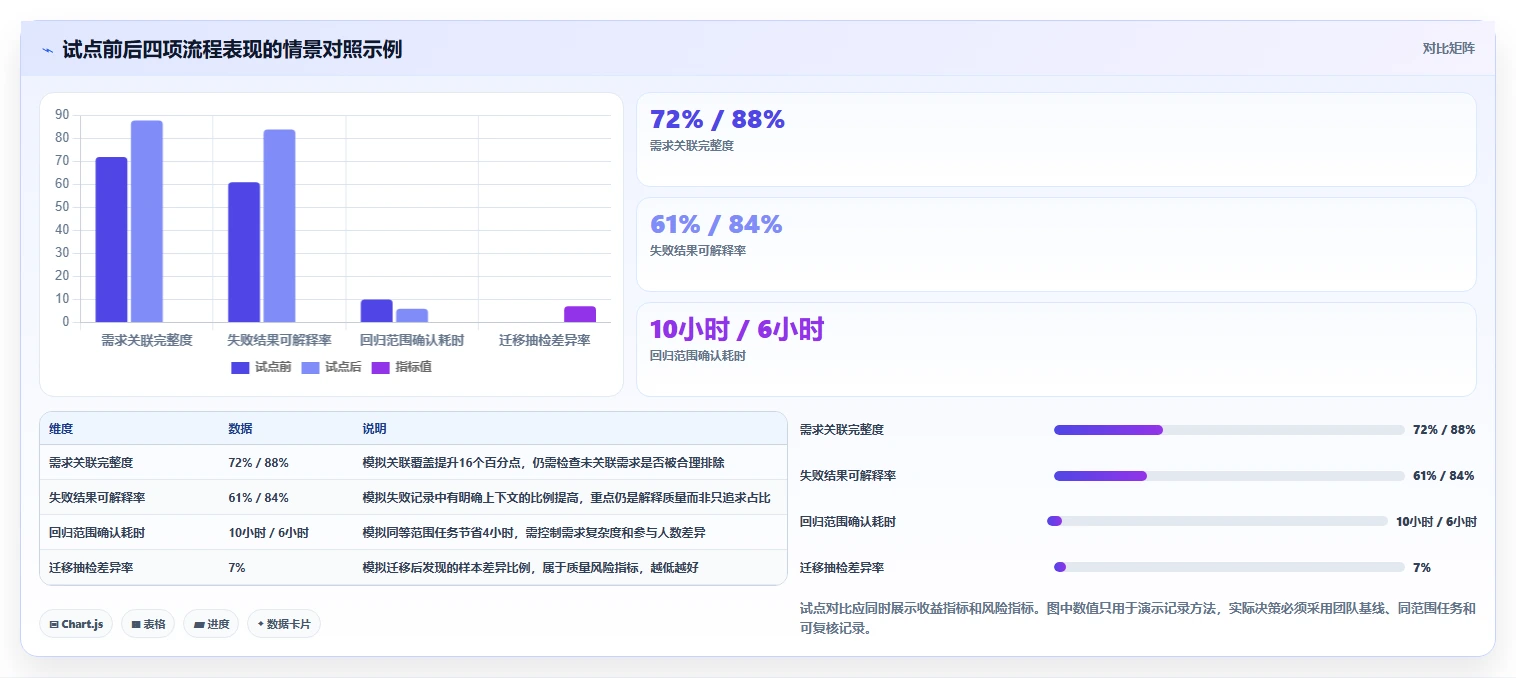
Task: Click the purple 迁移抽检差异率 bar in chart
Action: coord(580,314)
